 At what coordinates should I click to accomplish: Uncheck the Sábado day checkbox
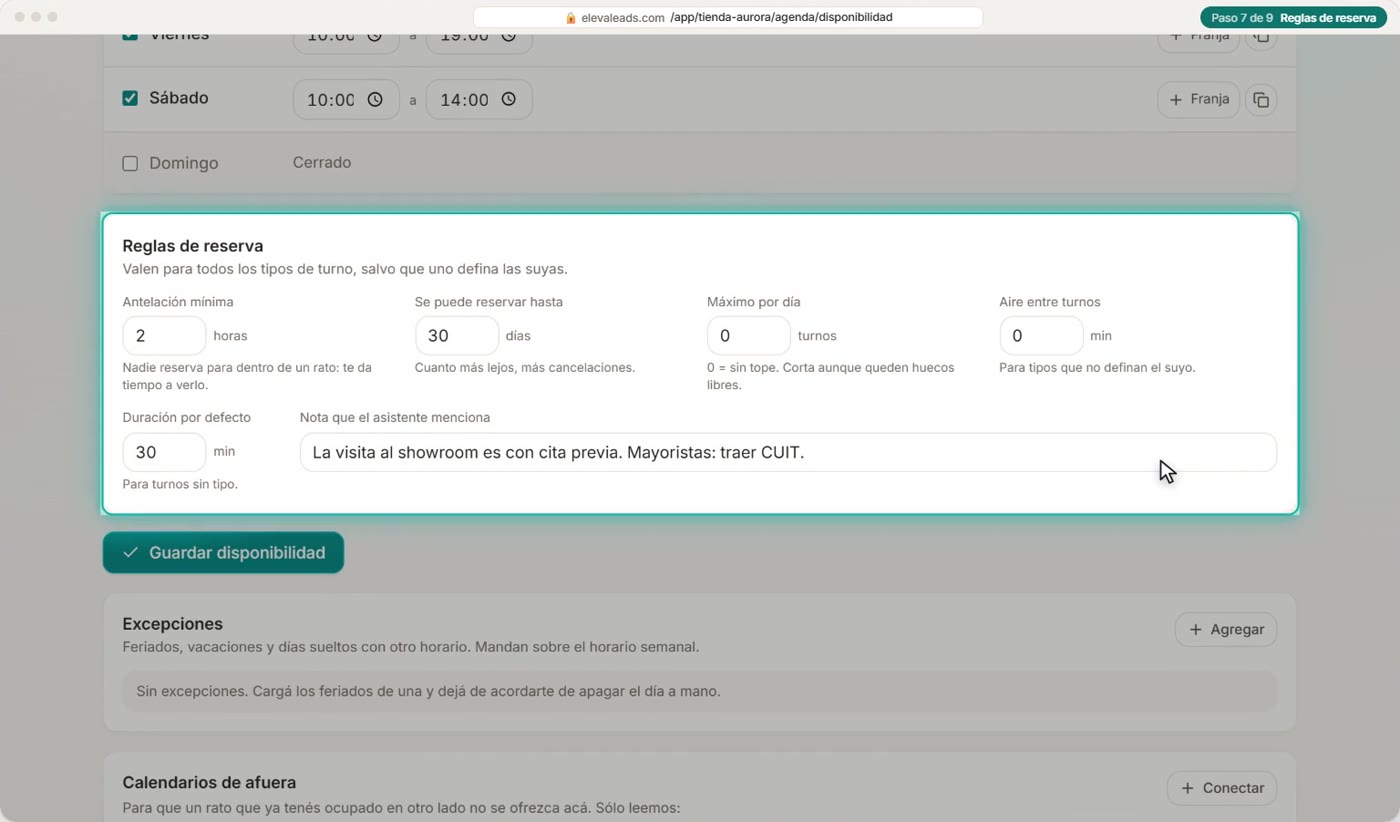130,98
